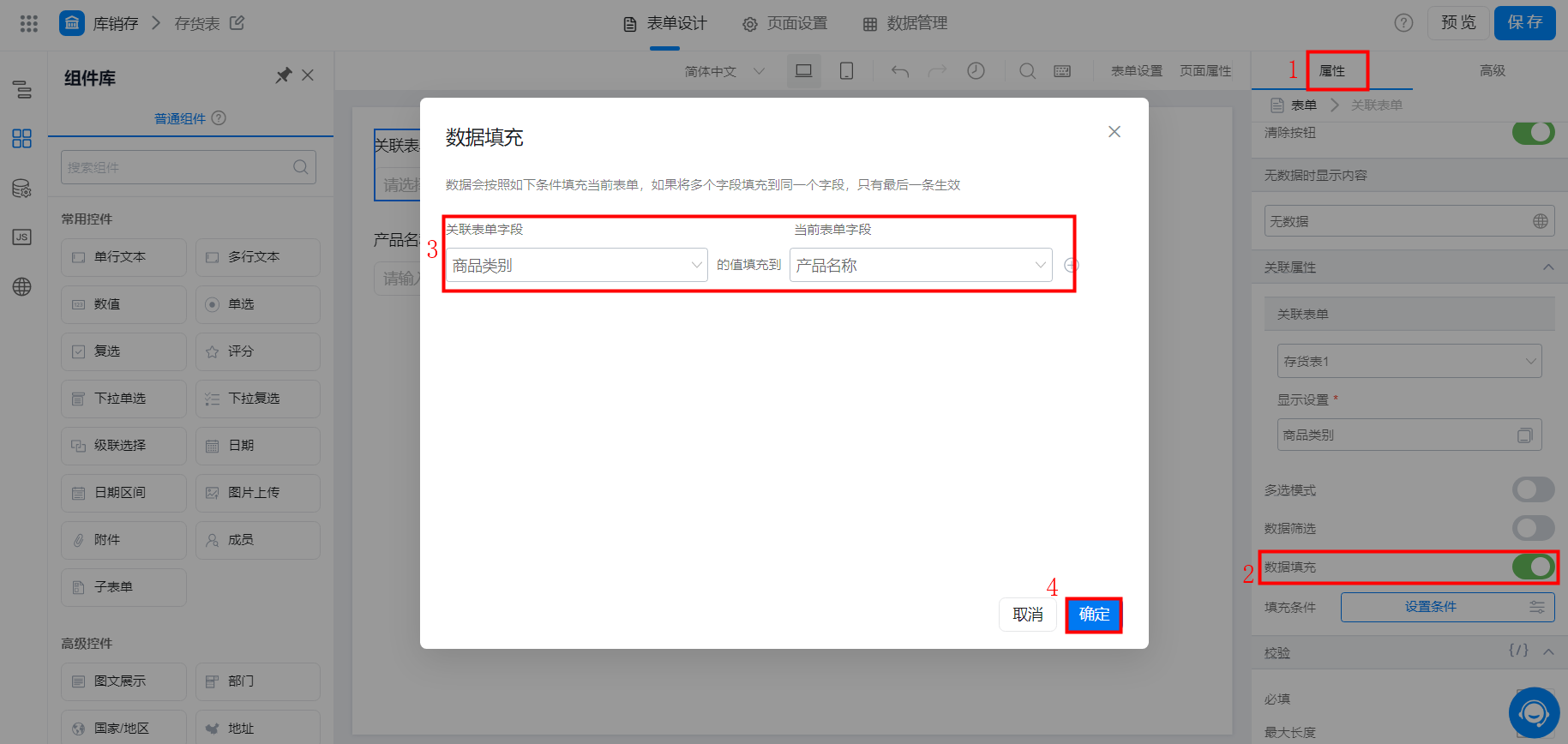Collapse the 关联属性 section

click(1548, 267)
